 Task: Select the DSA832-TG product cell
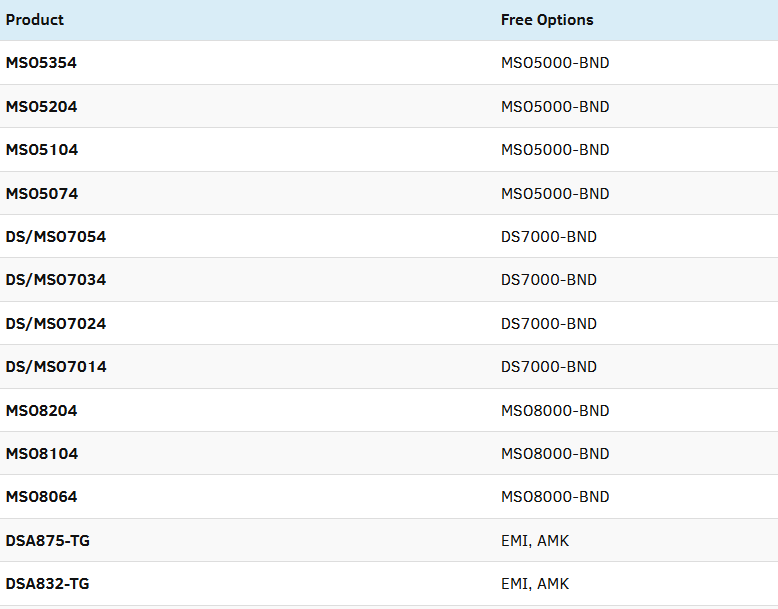(x=48, y=583)
